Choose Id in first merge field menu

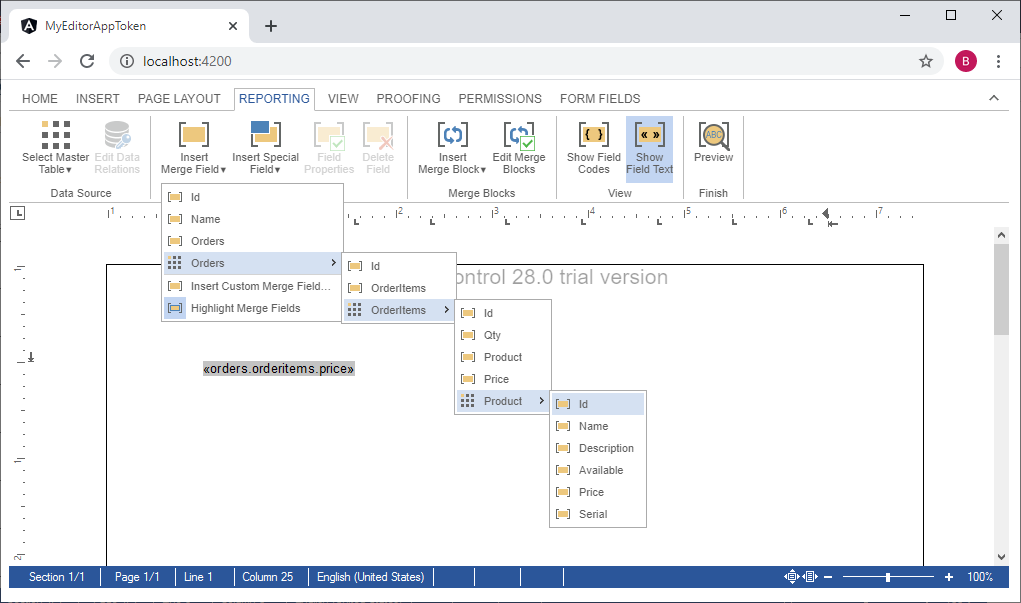(x=253, y=197)
